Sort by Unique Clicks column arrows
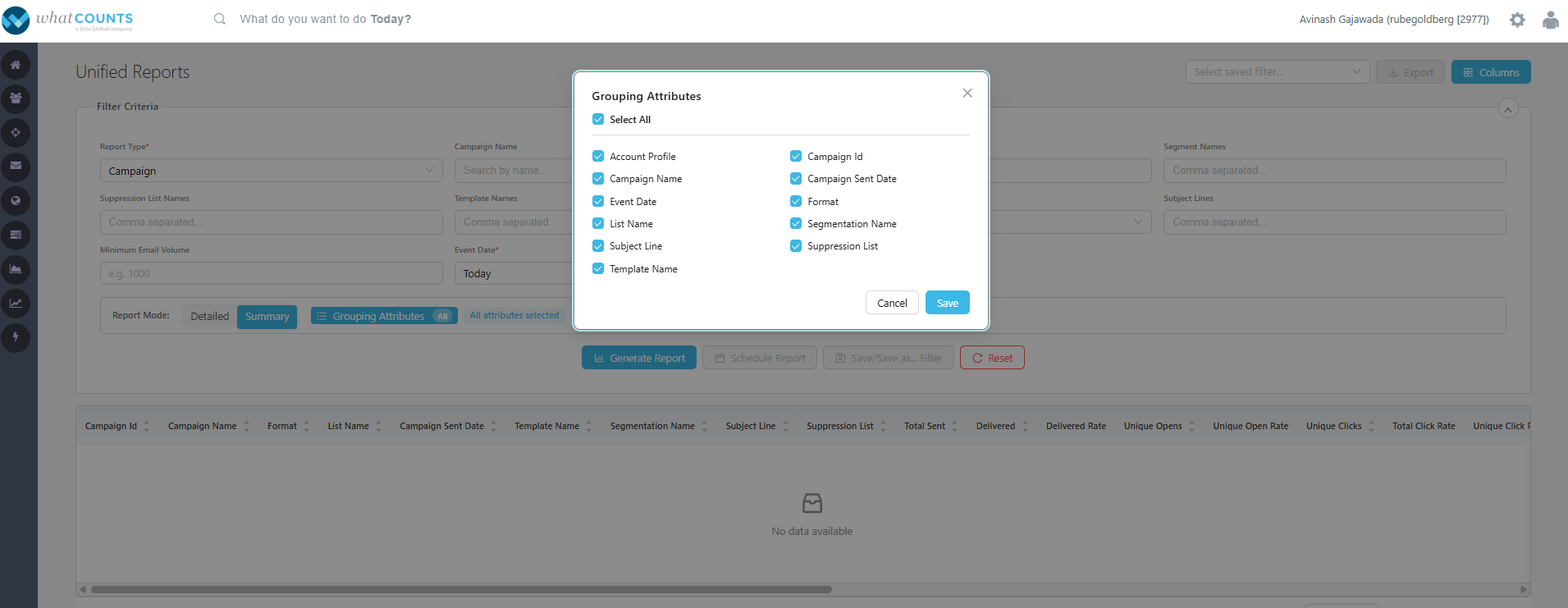Viewport: 1568px width, 608px height. [1371, 426]
